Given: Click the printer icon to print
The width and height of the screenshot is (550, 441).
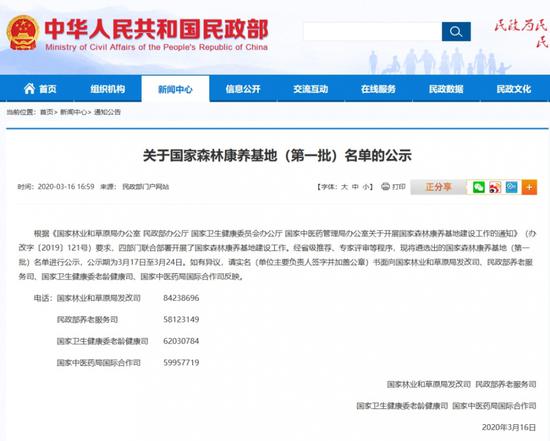Looking at the screenshot, I should [x=385, y=187].
